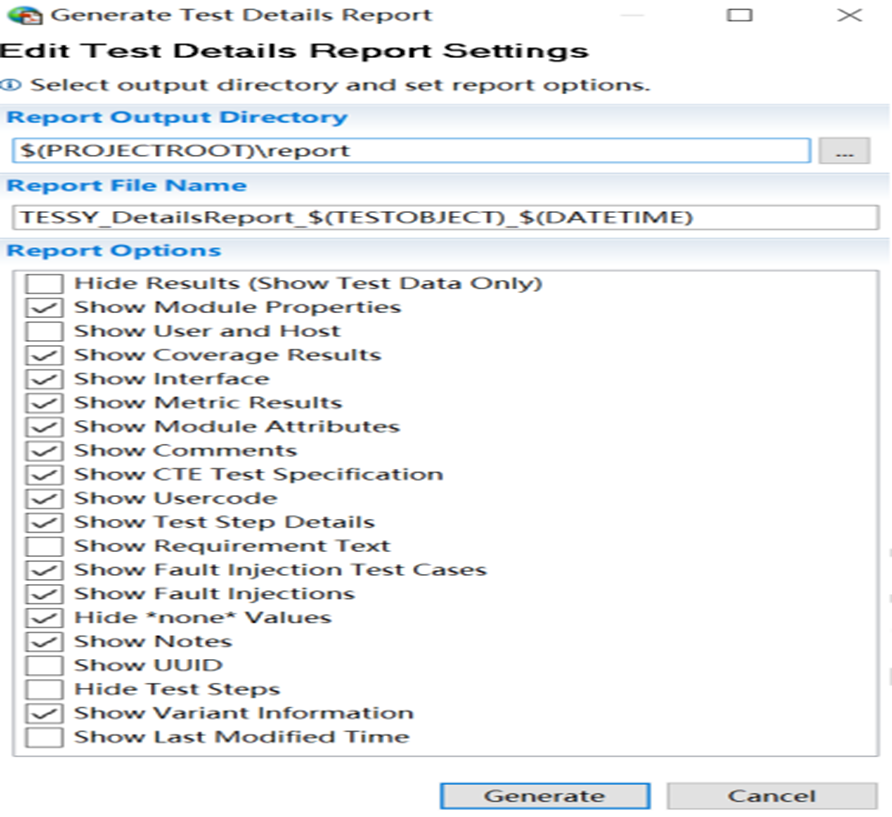The width and height of the screenshot is (892, 817).
Task: Click the Generate button
Action: pos(545,796)
